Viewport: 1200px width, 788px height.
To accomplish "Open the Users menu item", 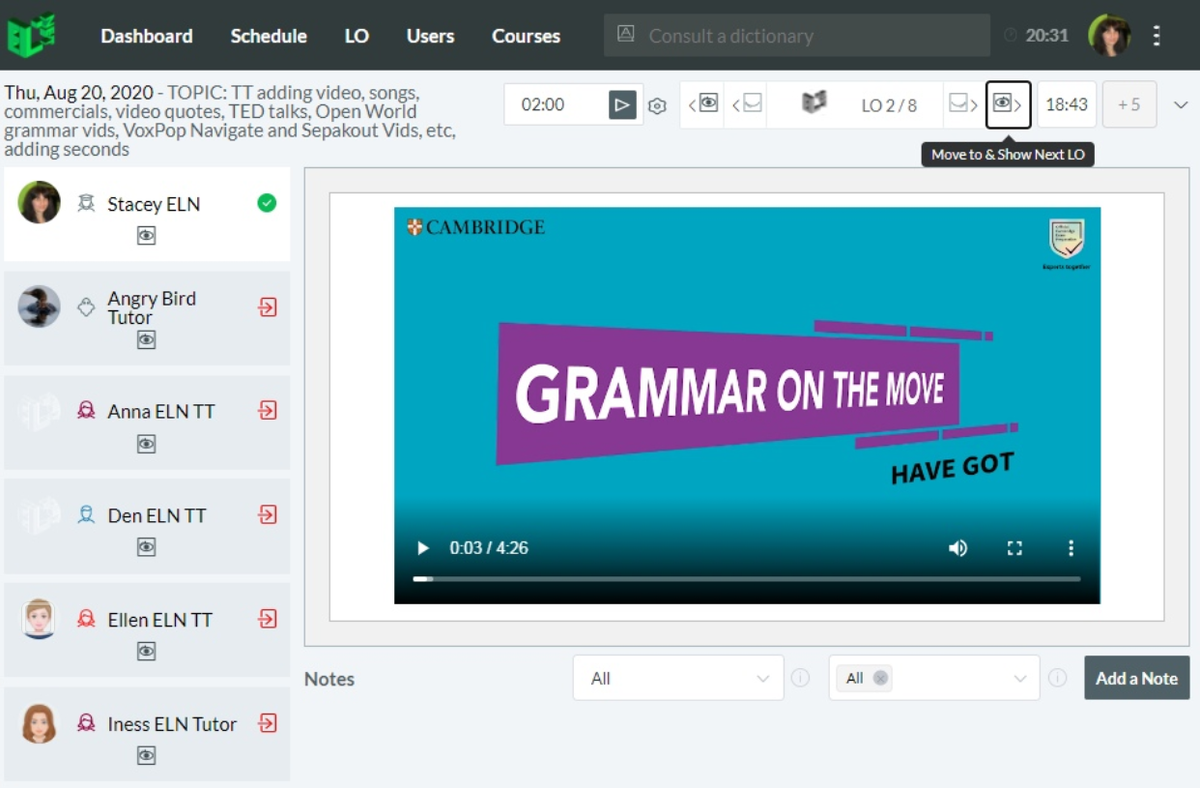I will click(430, 36).
